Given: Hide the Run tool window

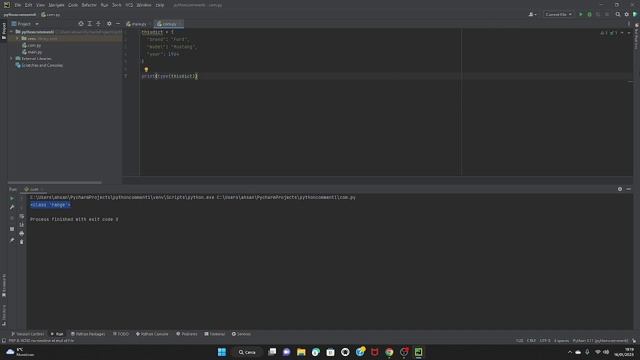Looking at the screenshot, I should 629,189.
